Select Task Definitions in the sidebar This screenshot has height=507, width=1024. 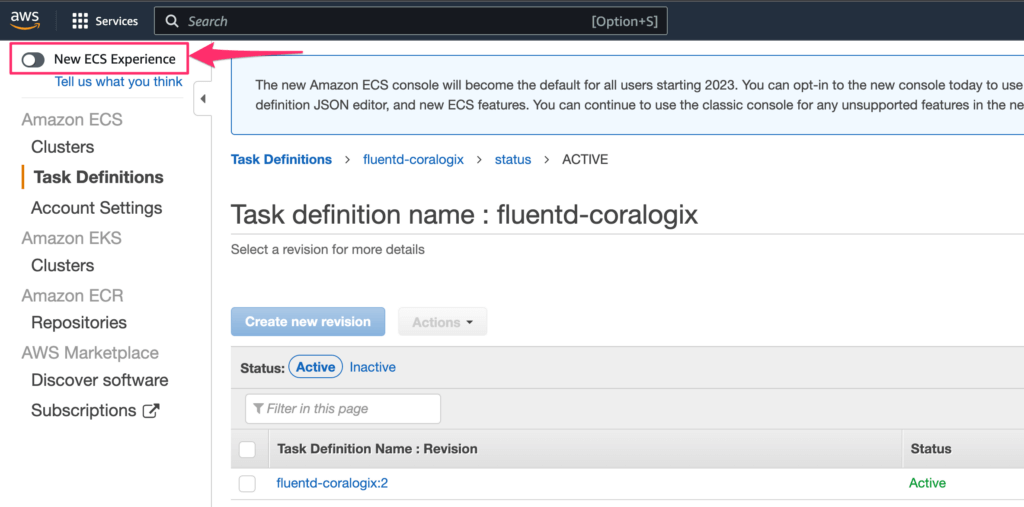tap(99, 178)
